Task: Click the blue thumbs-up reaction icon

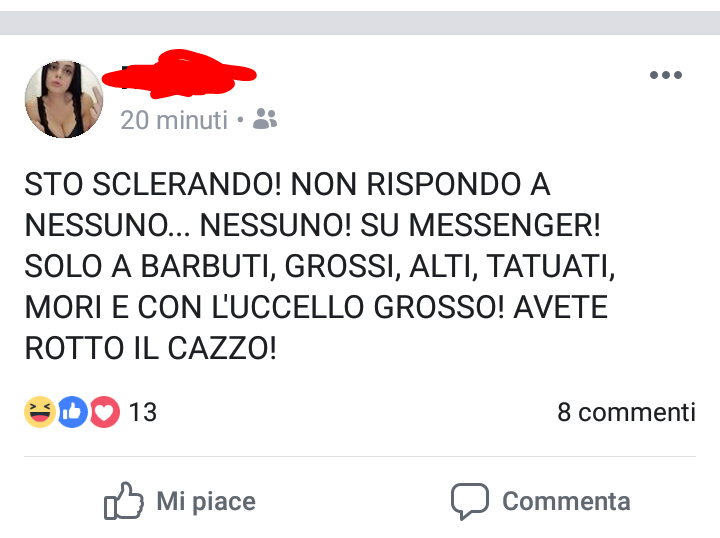Action: 73,412
